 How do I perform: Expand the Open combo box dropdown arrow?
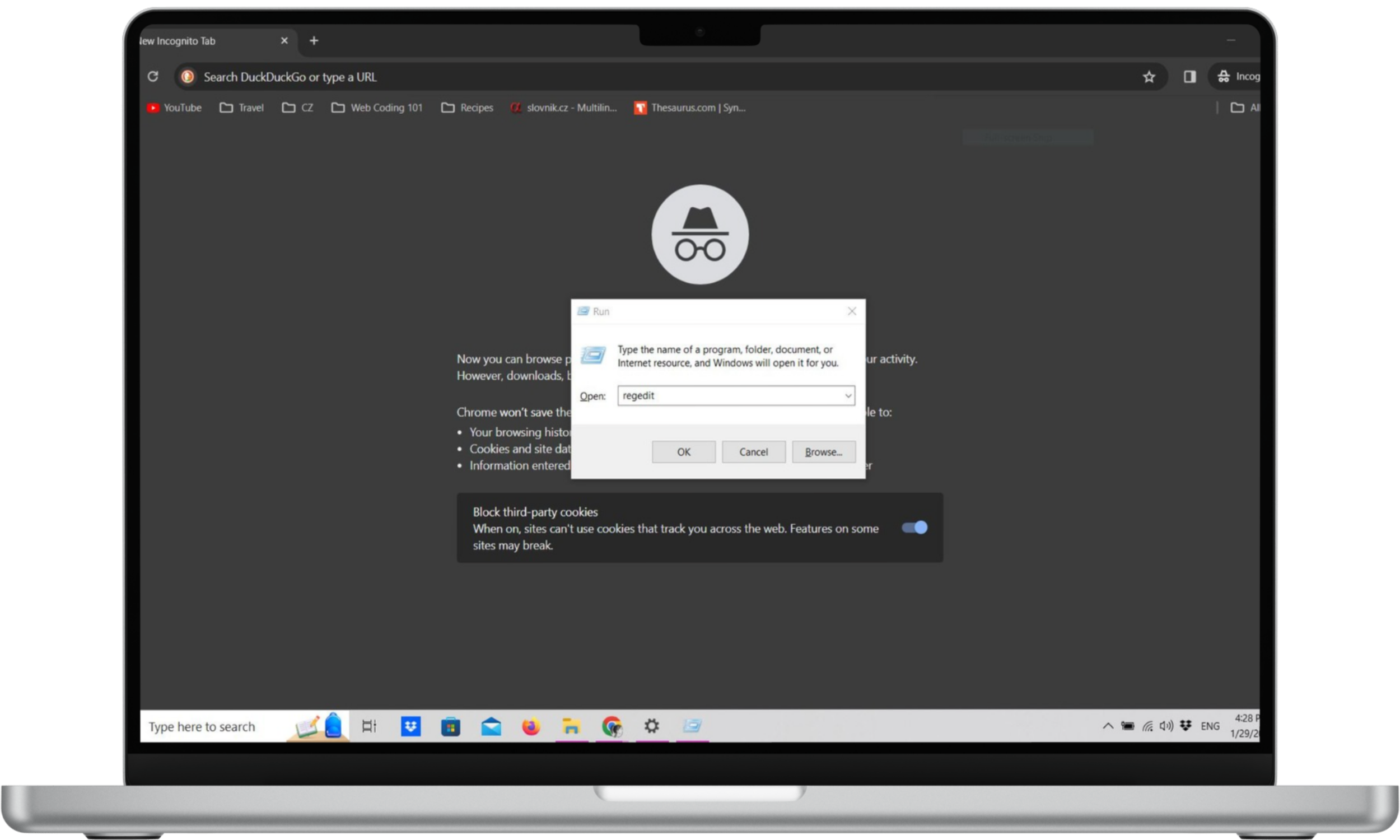tap(848, 396)
